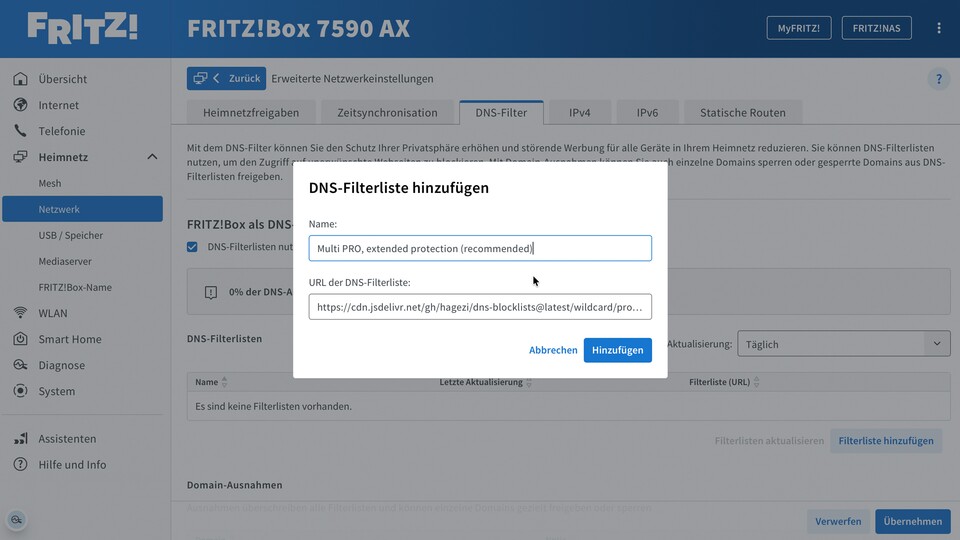
Task: Click the Filterliste hinzufügen button
Action: [886, 441]
